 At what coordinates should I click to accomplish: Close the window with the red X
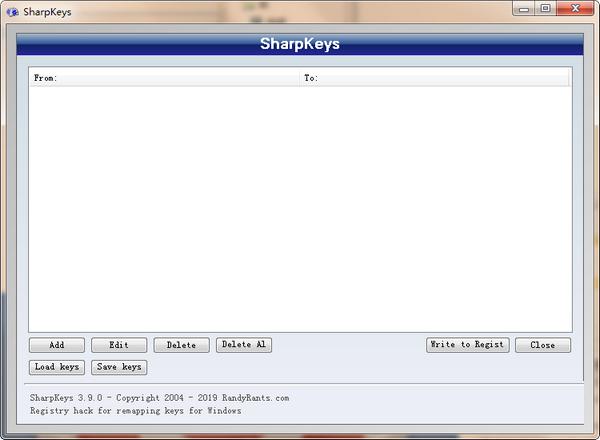click(x=575, y=8)
